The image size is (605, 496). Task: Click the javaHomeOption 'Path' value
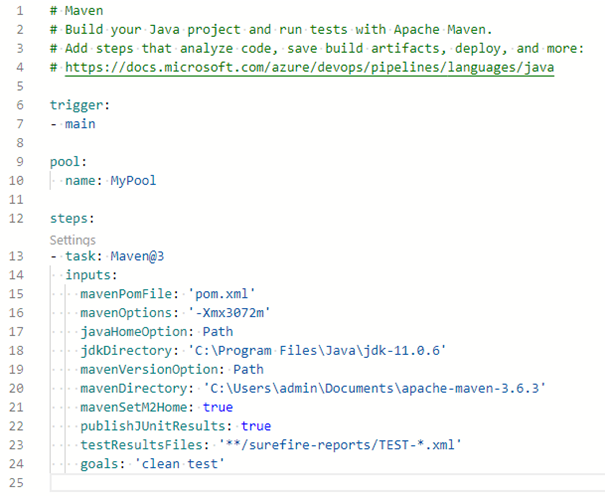218,332
